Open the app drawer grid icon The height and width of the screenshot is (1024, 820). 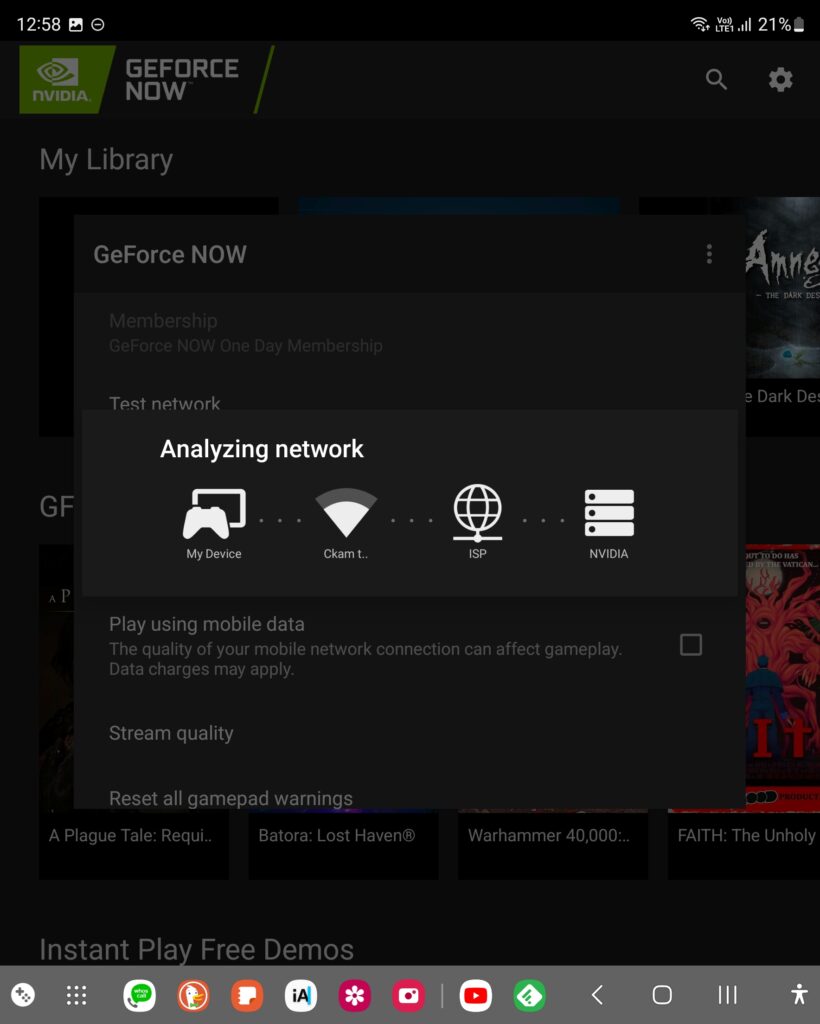tap(76, 995)
